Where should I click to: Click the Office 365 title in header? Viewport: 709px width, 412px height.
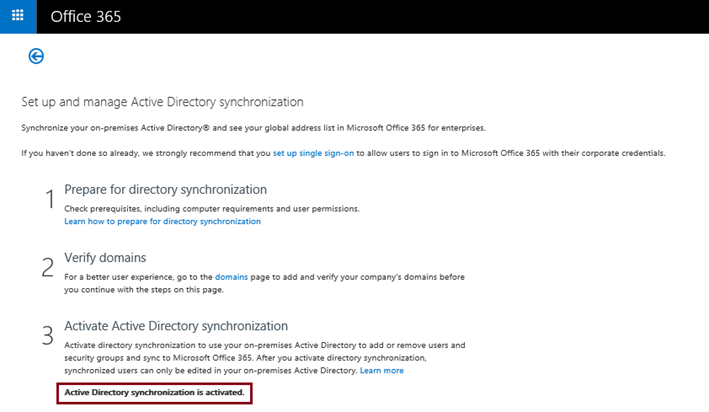point(85,17)
